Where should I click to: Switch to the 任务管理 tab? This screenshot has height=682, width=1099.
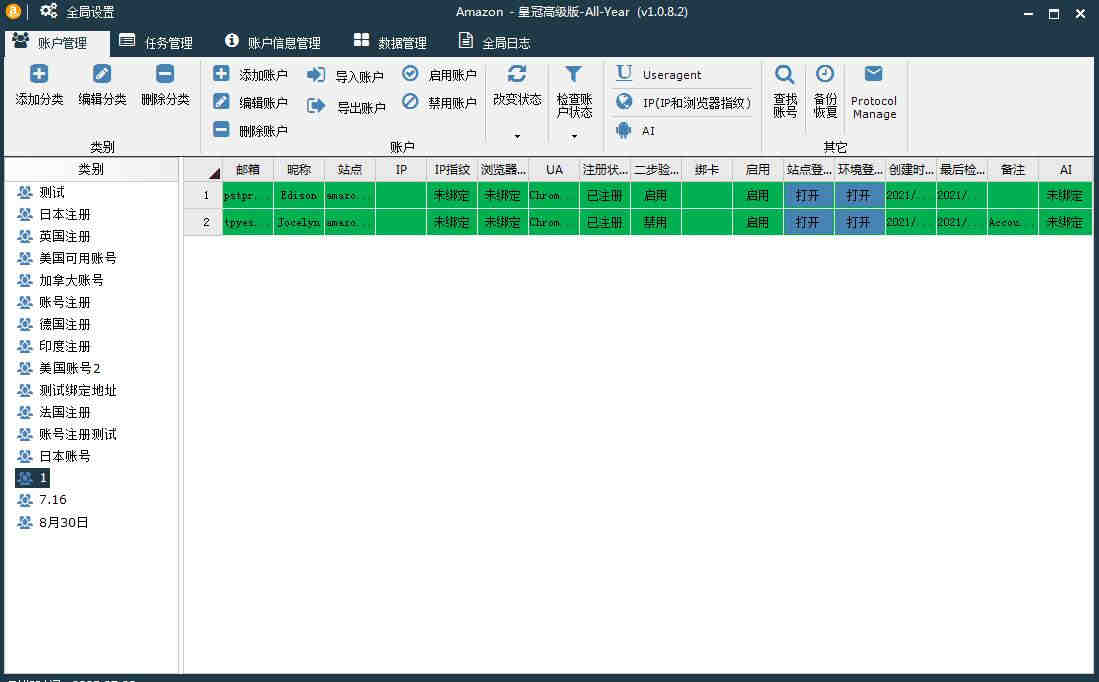coord(156,43)
